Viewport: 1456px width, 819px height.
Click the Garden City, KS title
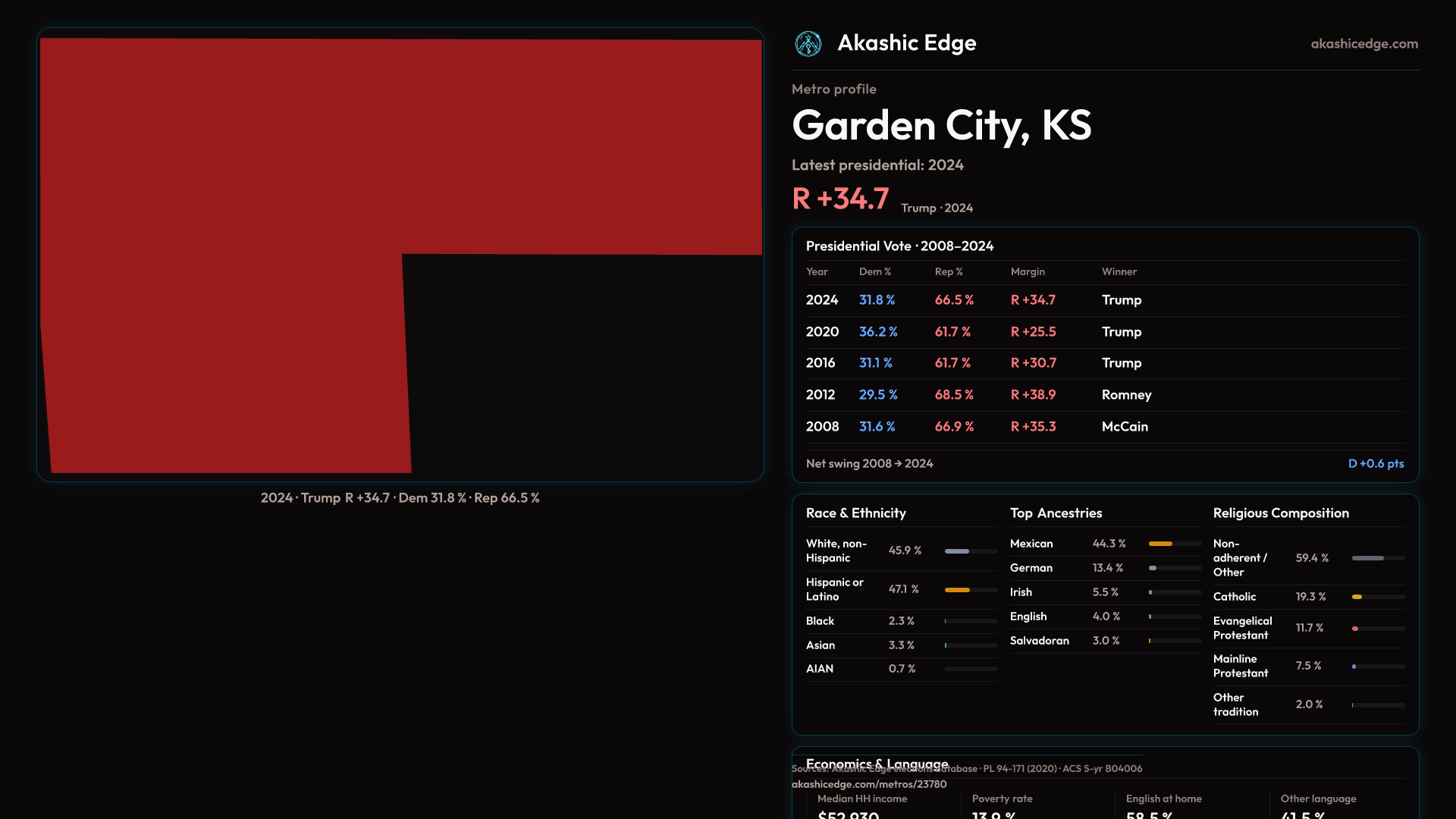tap(941, 125)
